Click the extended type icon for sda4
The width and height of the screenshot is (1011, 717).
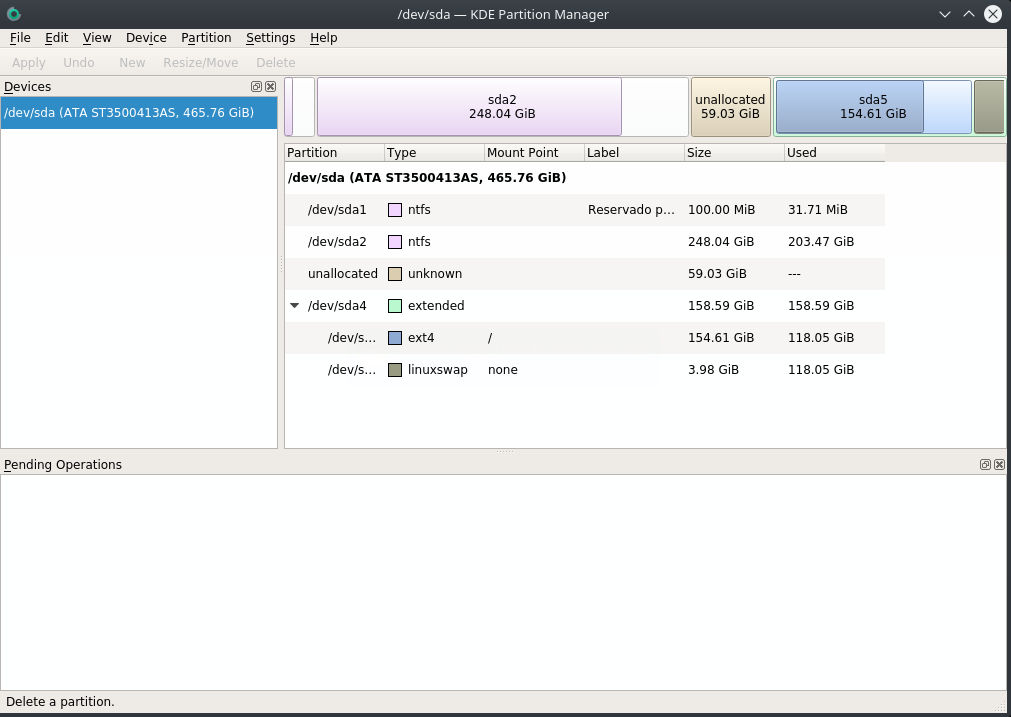395,306
